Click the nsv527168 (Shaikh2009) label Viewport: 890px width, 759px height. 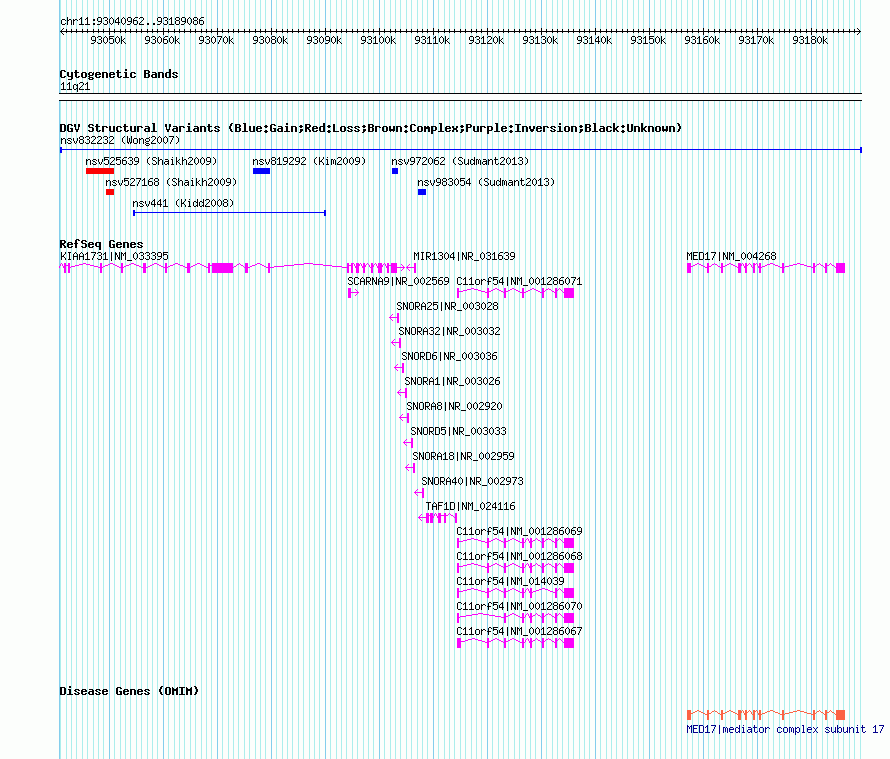click(x=171, y=182)
